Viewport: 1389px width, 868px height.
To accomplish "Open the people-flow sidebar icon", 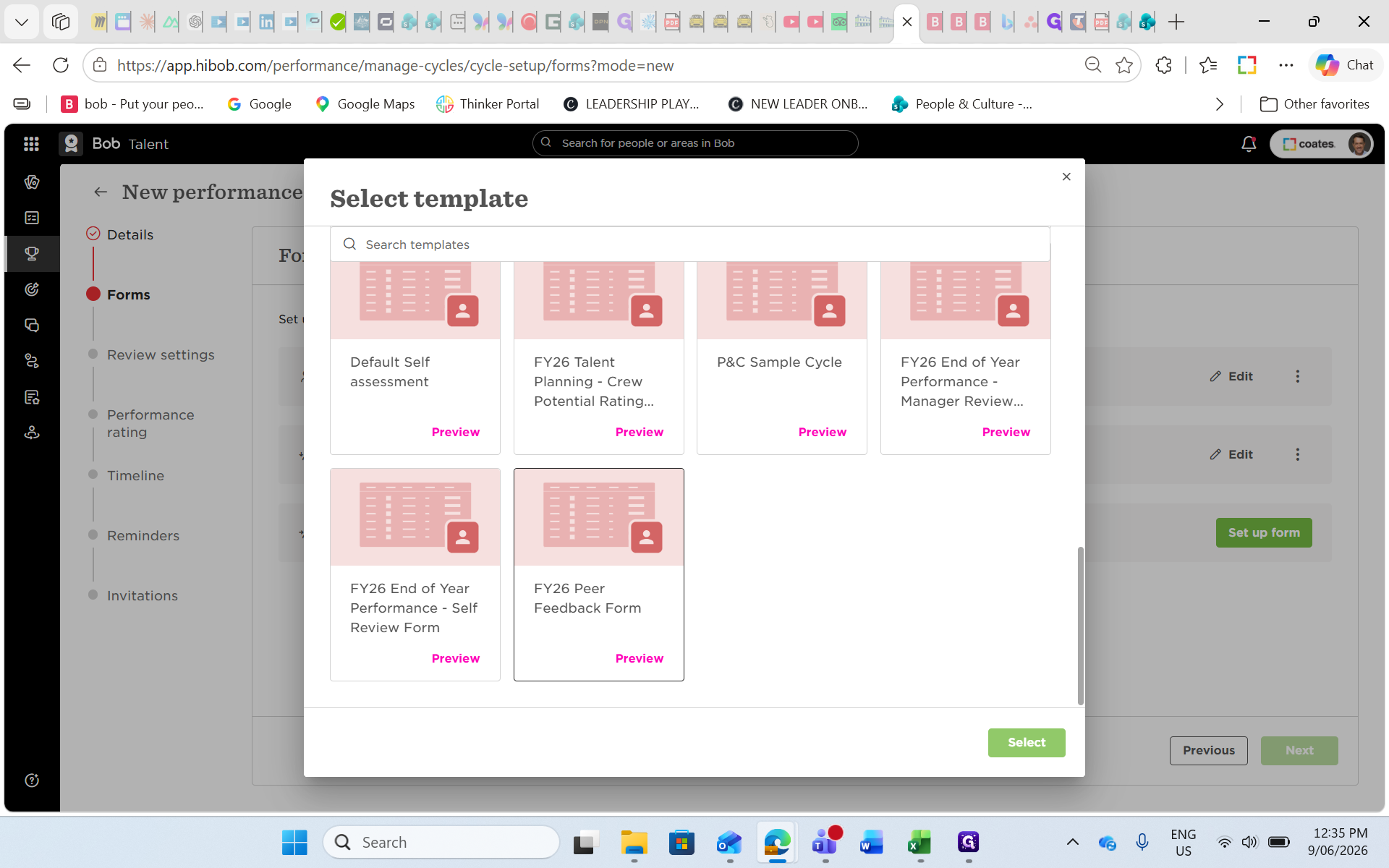I will click(x=32, y=361).
